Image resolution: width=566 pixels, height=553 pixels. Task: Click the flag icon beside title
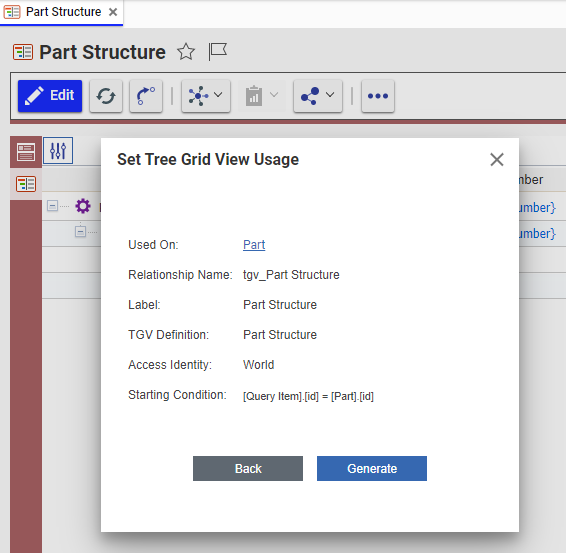[218, 52]
